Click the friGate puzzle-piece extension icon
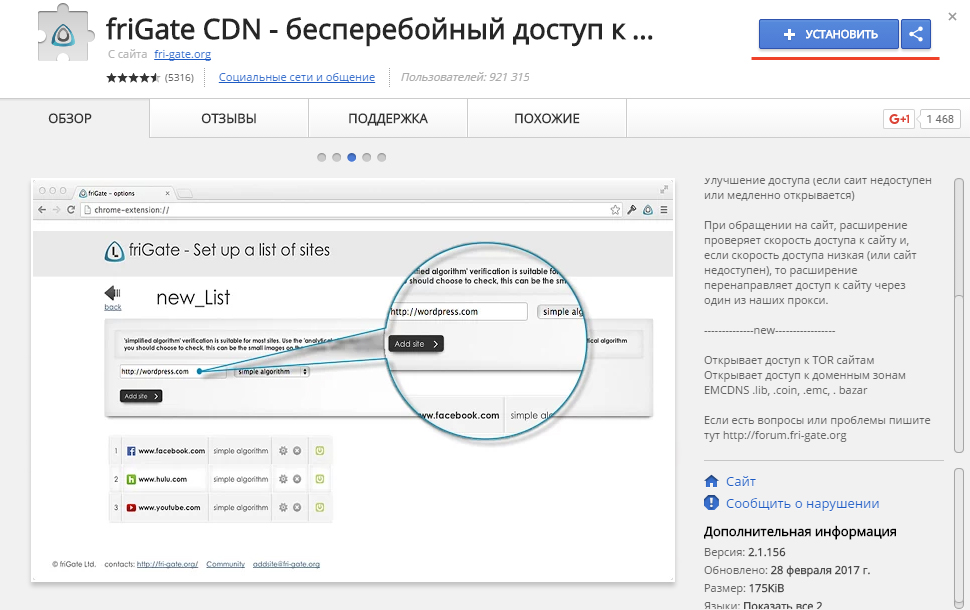Viewport: 970px width, 610px height. click(64, 34)
